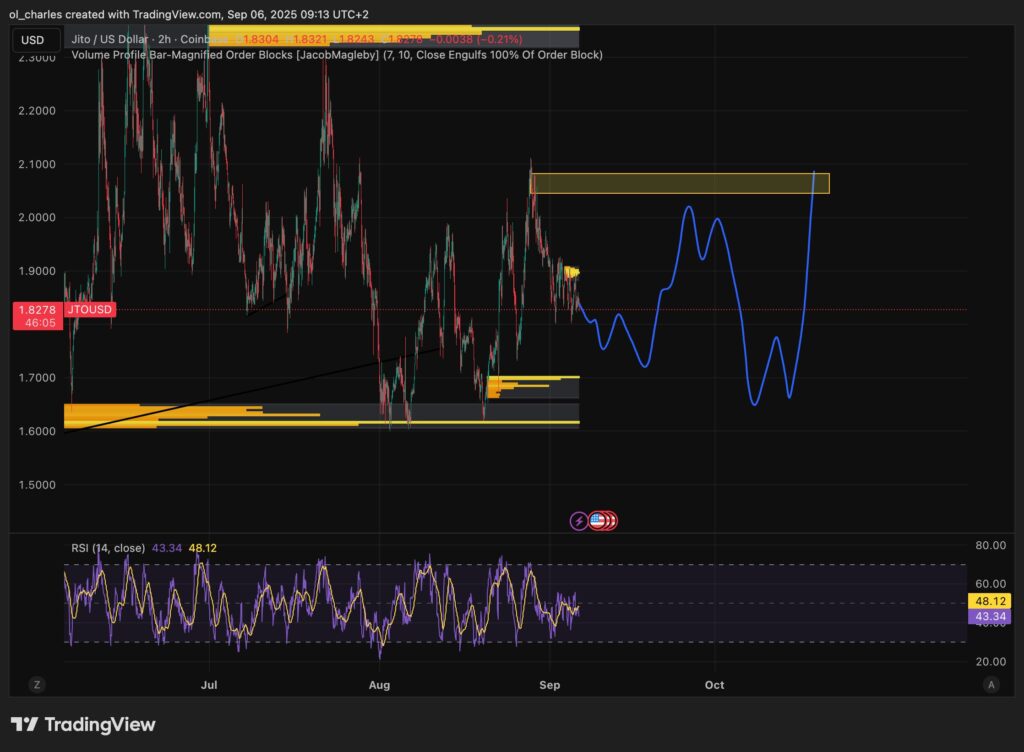Select the yellow resistance rectangle near 2.05
The width and height of the screenshot is (1024, 752).
(x=680, y=184)
